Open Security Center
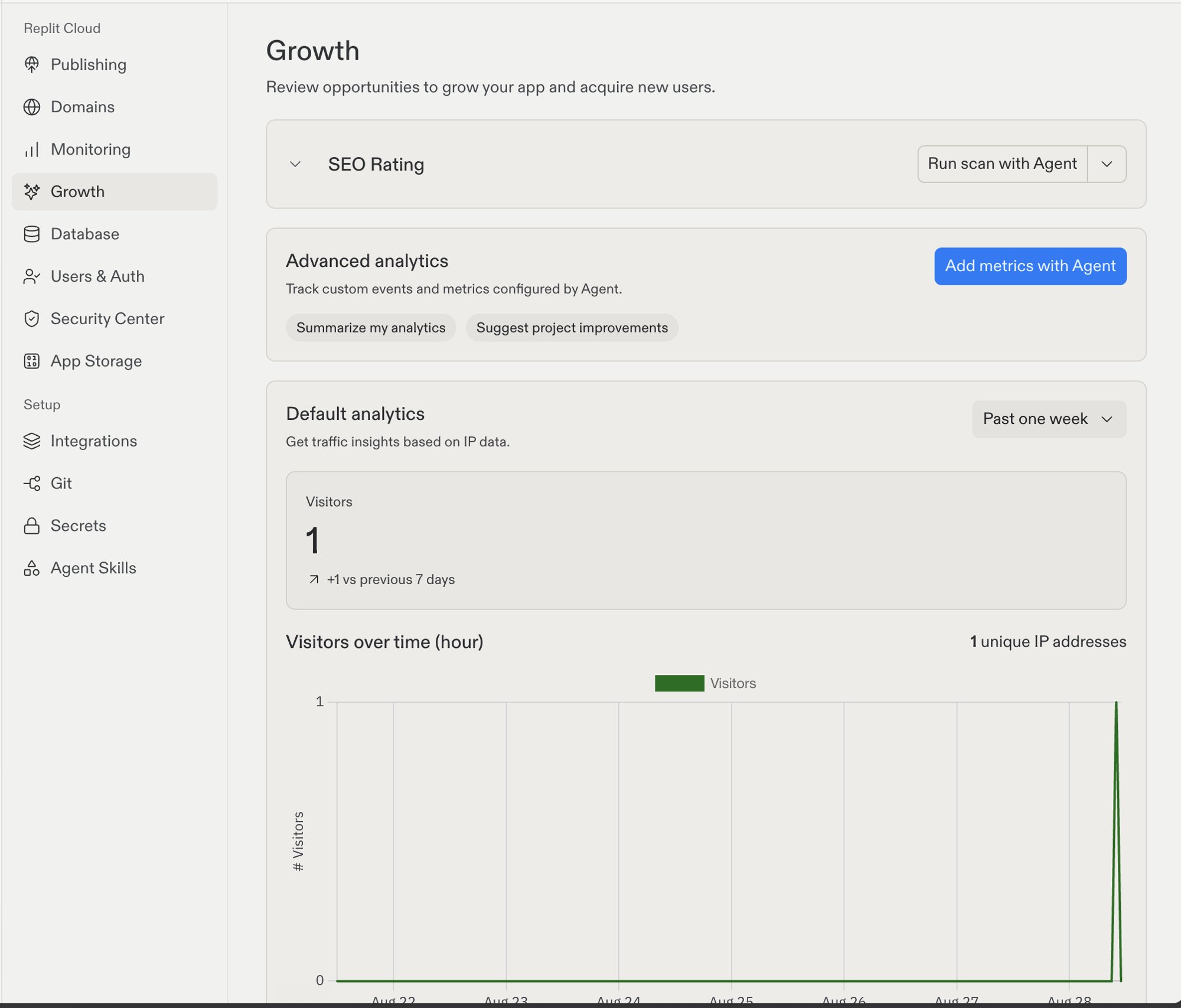Viewport: 1181px width, 1008px height. click(x=115, y=319)
